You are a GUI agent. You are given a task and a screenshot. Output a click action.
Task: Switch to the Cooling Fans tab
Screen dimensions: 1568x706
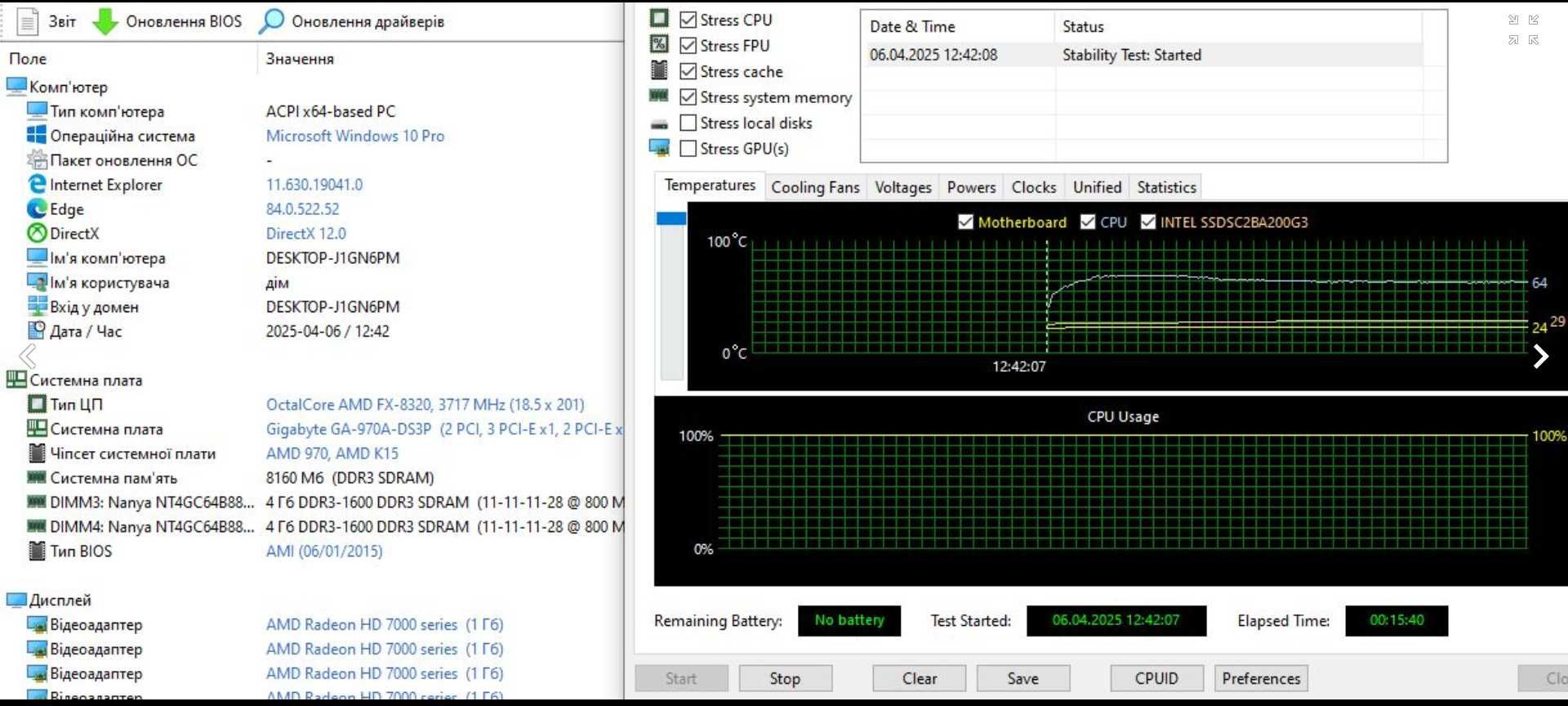coord(815,187)
